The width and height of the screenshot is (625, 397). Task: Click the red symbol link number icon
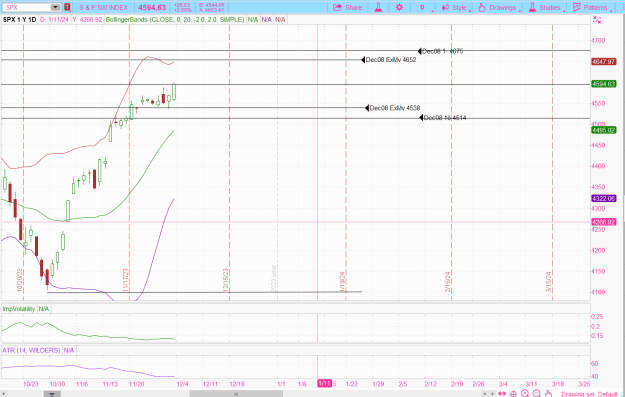67,7
